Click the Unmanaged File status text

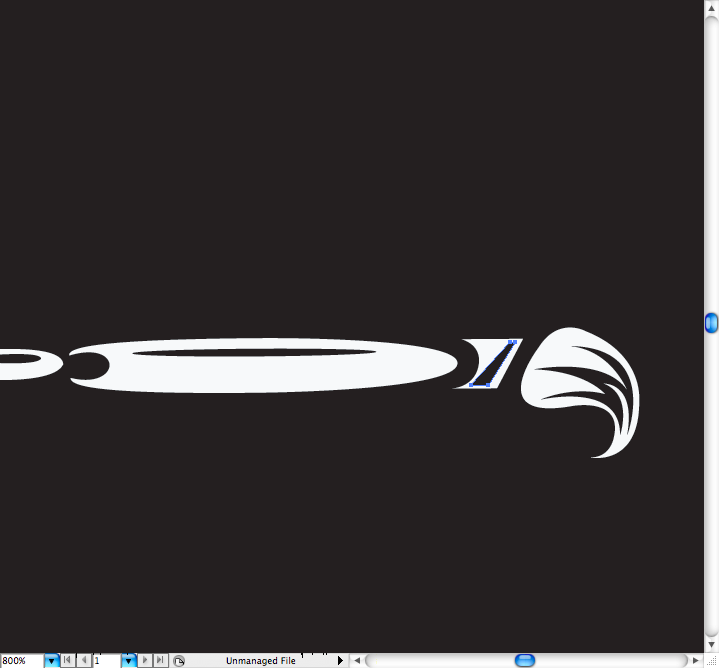tap(260, 661)
